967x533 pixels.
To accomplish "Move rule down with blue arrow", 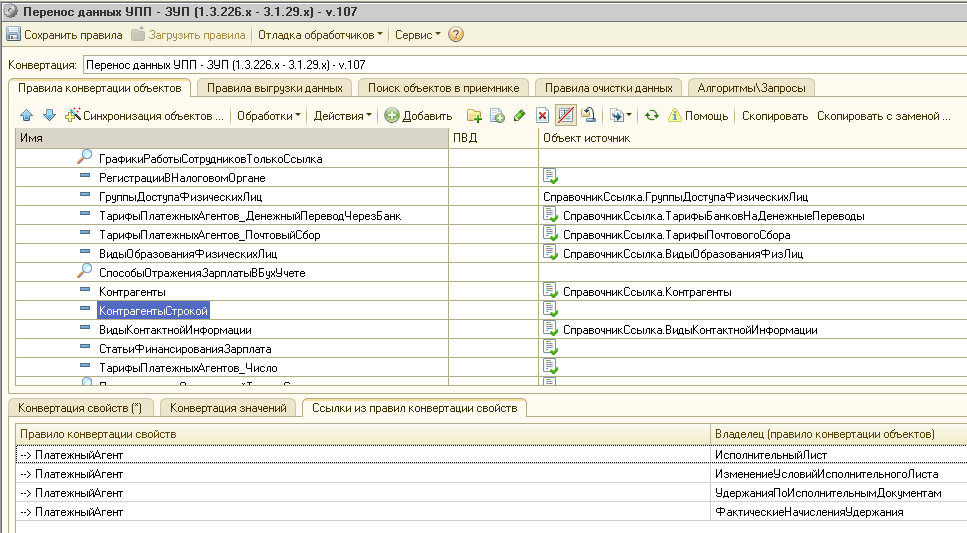I will pyautogui.click(x=49, y=115).
